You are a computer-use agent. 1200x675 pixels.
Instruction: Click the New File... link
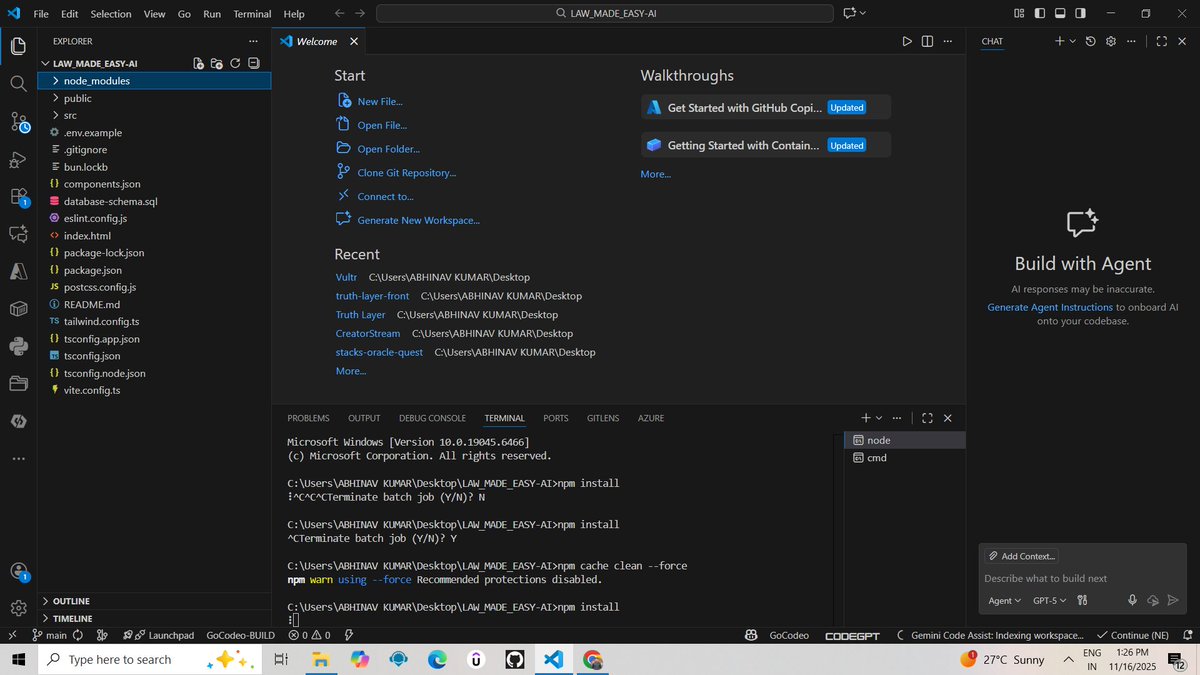[380, 101]
